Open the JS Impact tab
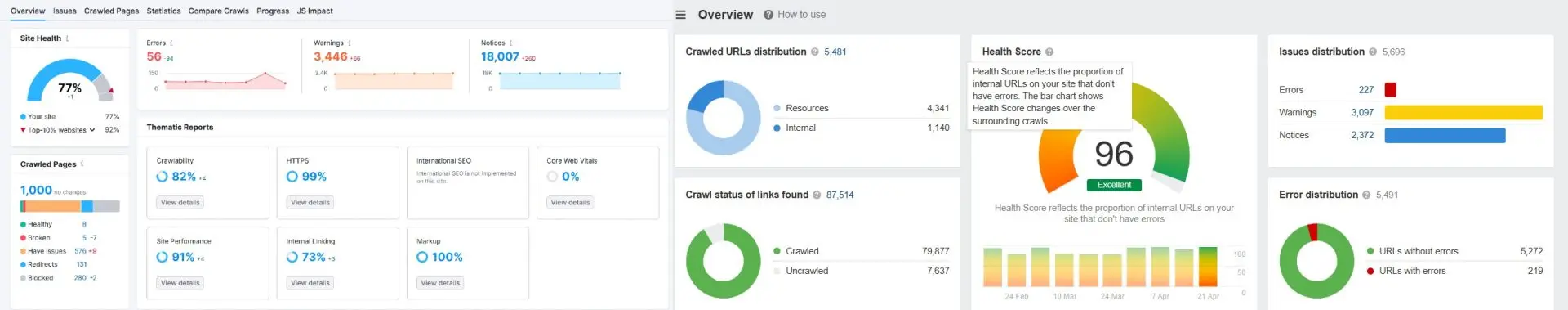Screen dimensions: 1568x310 [314, 11]
